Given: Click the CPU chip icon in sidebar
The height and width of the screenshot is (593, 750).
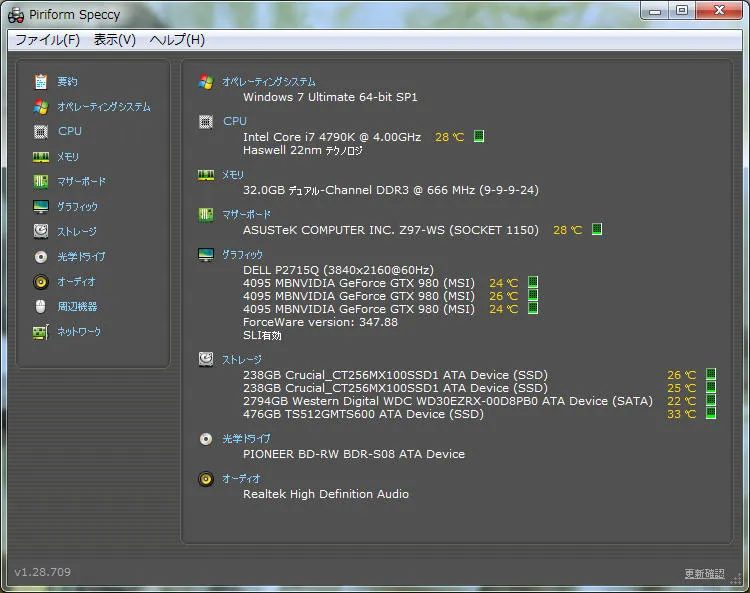Looking at the screenshot, I should [x=41, y=132].
